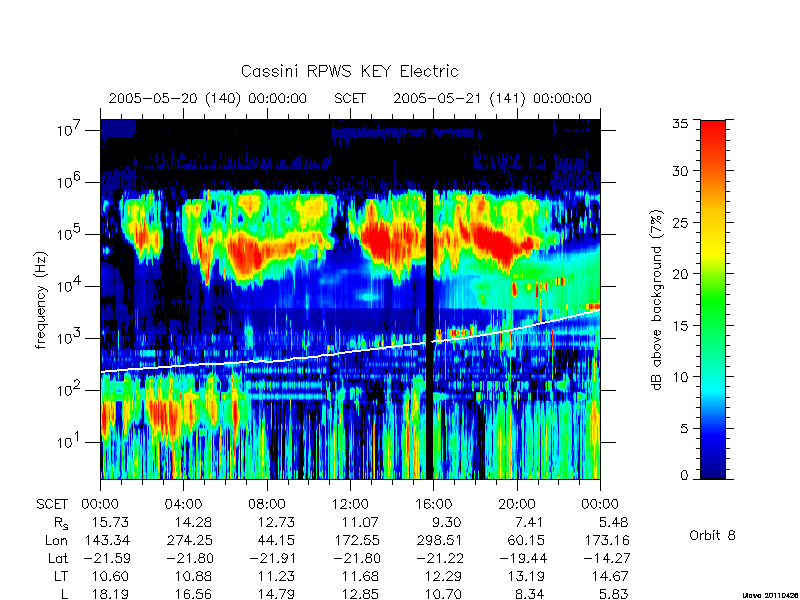The image size is (800, 600).
Task: Click the 10^3 frequency tick label
Action: (x=68, y=338)
